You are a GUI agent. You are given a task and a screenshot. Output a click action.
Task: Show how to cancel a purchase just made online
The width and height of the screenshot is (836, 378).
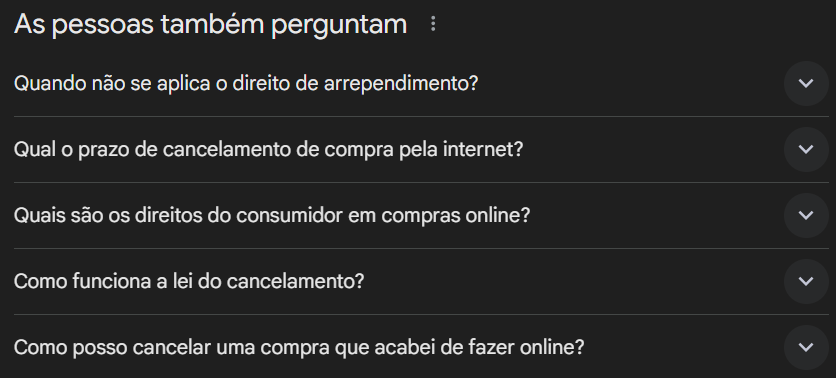pos(421,348)
